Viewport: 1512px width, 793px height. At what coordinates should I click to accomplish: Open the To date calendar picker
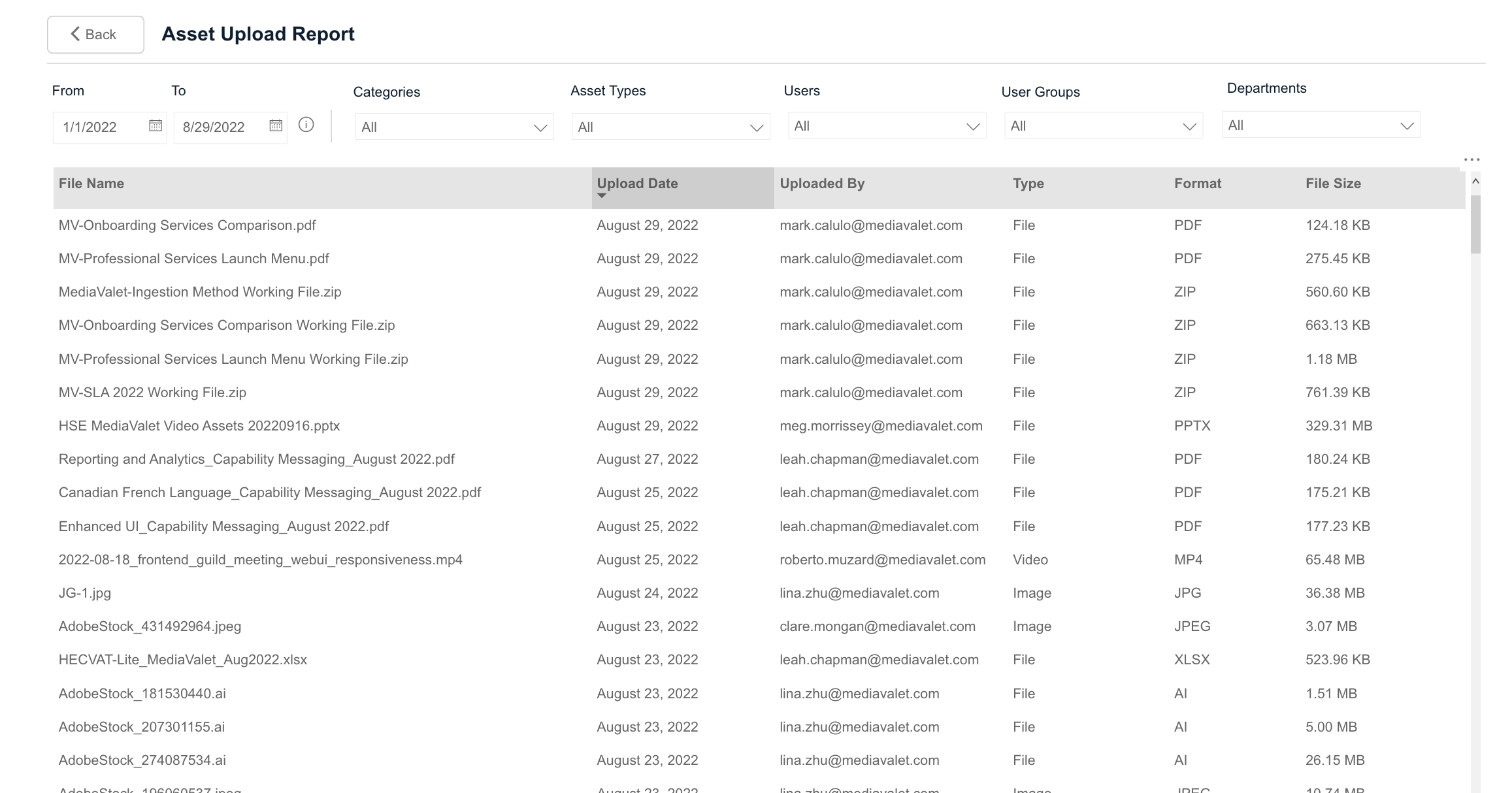point(276,125)
